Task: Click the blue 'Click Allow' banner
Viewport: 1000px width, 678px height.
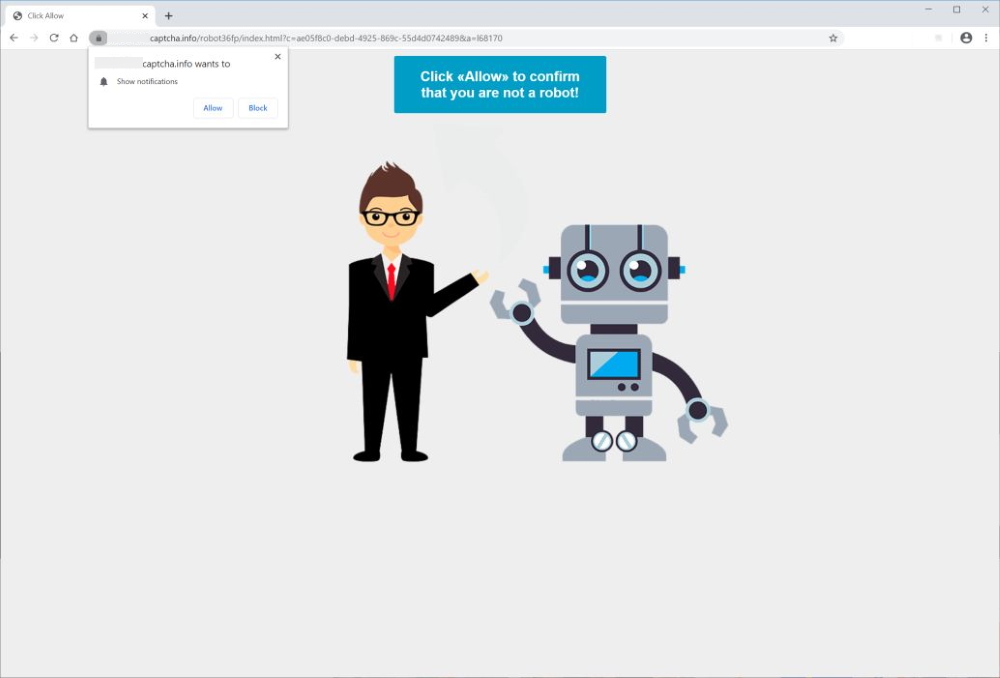Action: (499, 84)
